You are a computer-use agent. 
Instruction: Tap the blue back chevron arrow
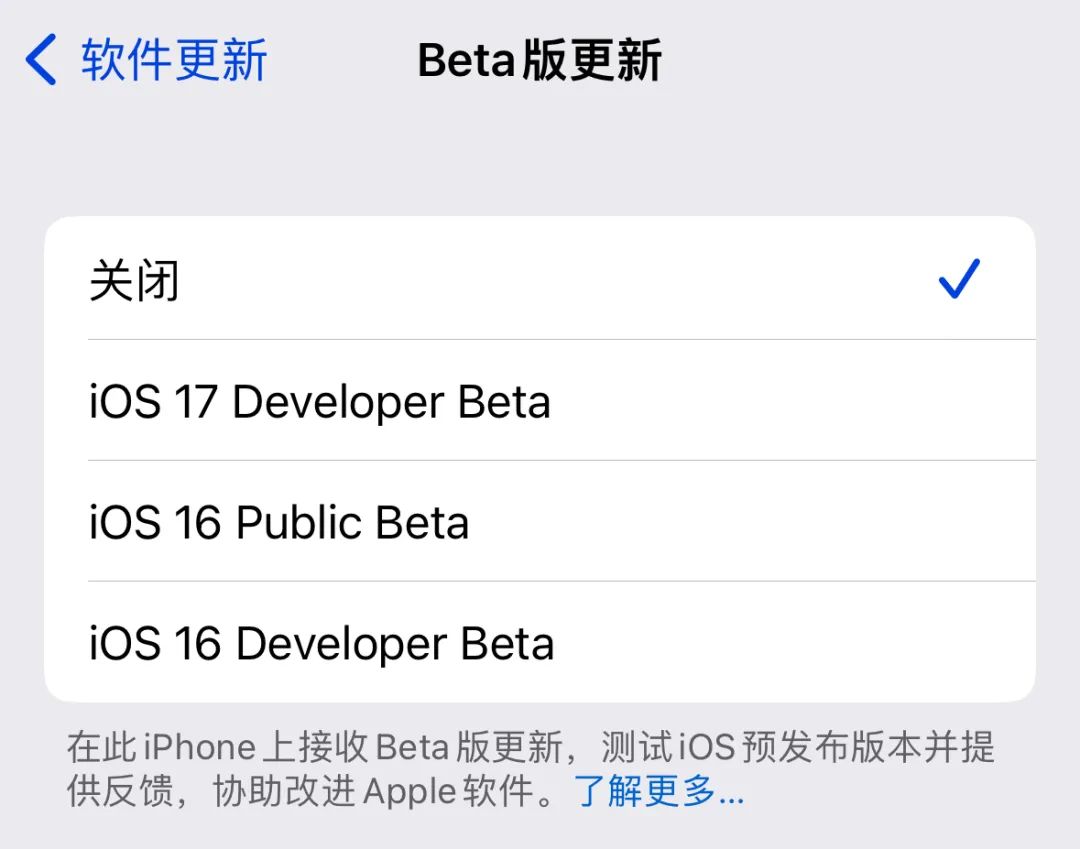click(x=42, y=60)
